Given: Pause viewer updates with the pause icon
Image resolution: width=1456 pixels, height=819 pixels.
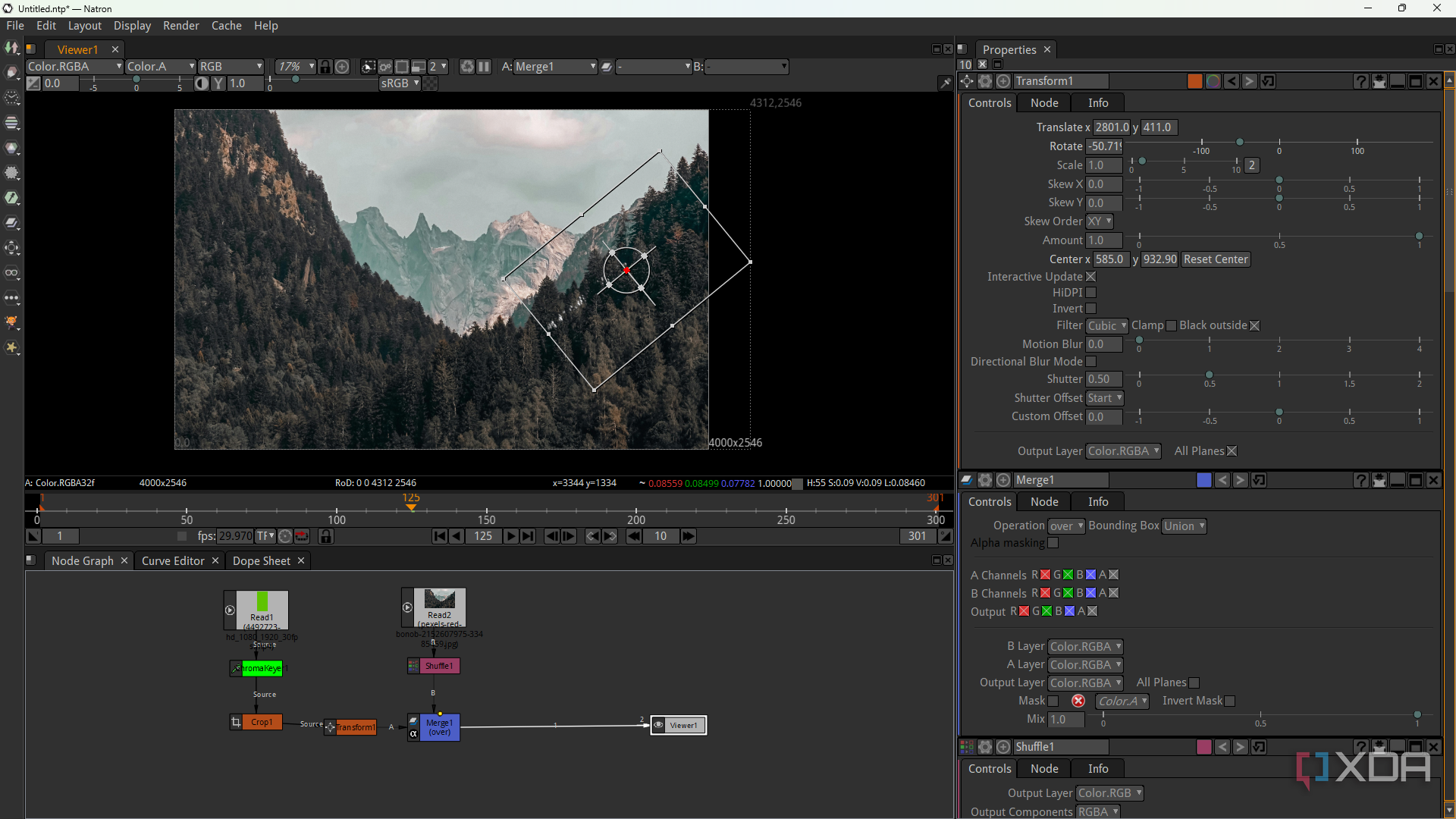Looking at the screenshot, I should click(x=483, y=67).
